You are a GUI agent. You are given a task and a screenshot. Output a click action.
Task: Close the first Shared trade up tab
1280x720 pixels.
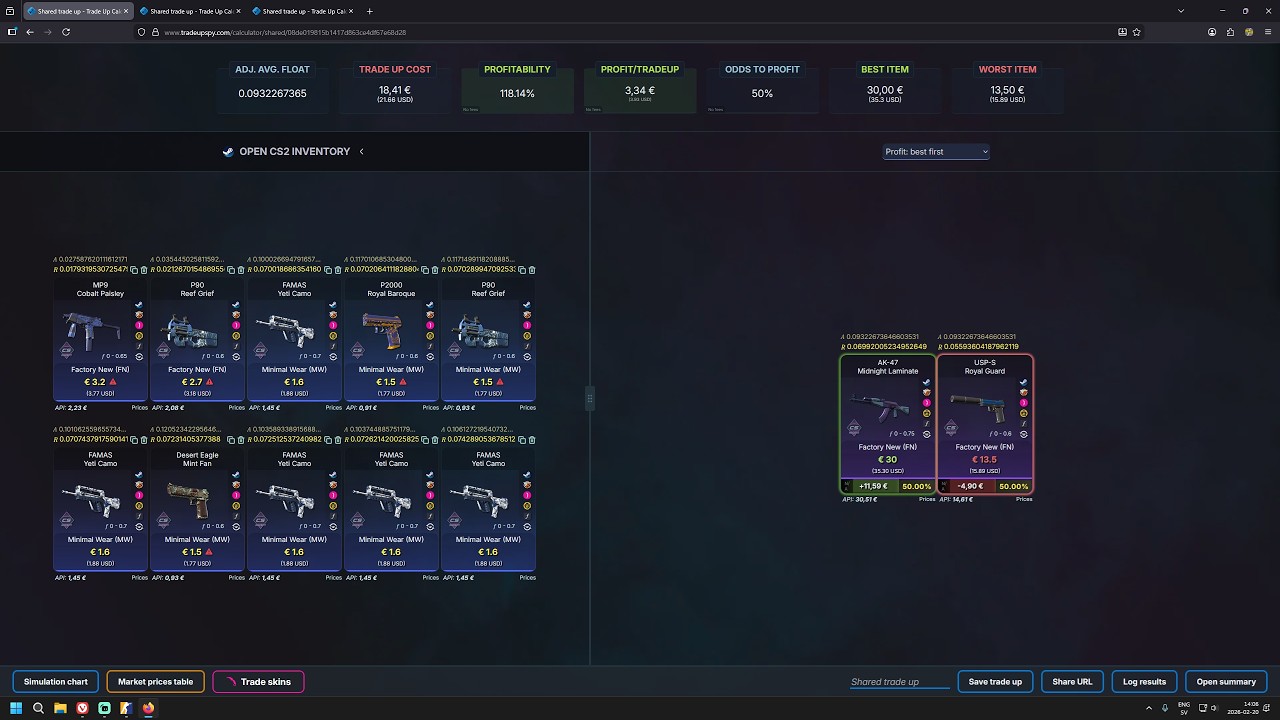pos(125,11)
